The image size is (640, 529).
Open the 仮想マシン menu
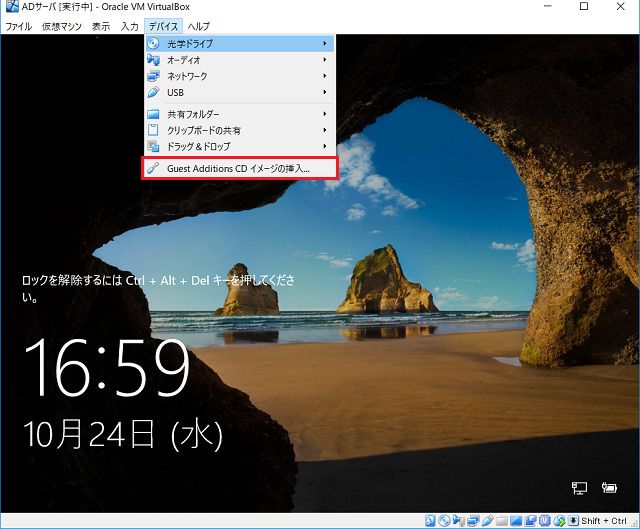coord(62,26)
